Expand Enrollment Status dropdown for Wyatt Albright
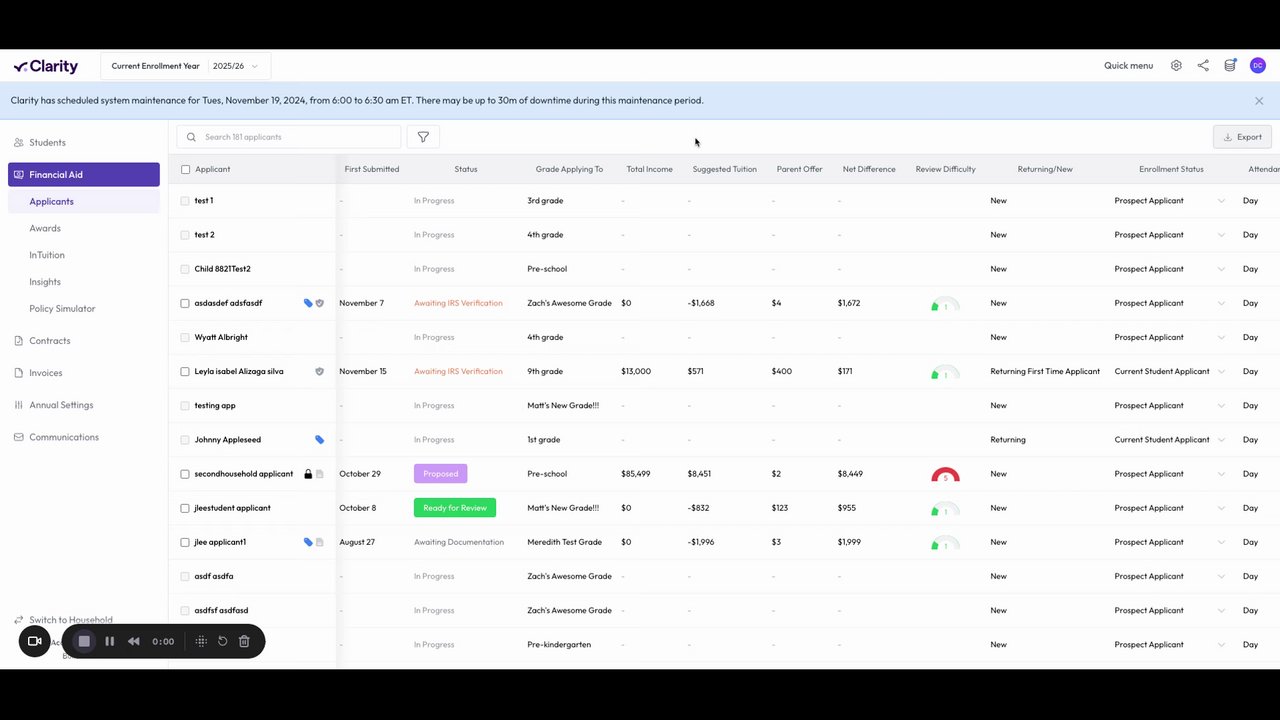The image size is (1280, 720). [x=1221, y=337]
